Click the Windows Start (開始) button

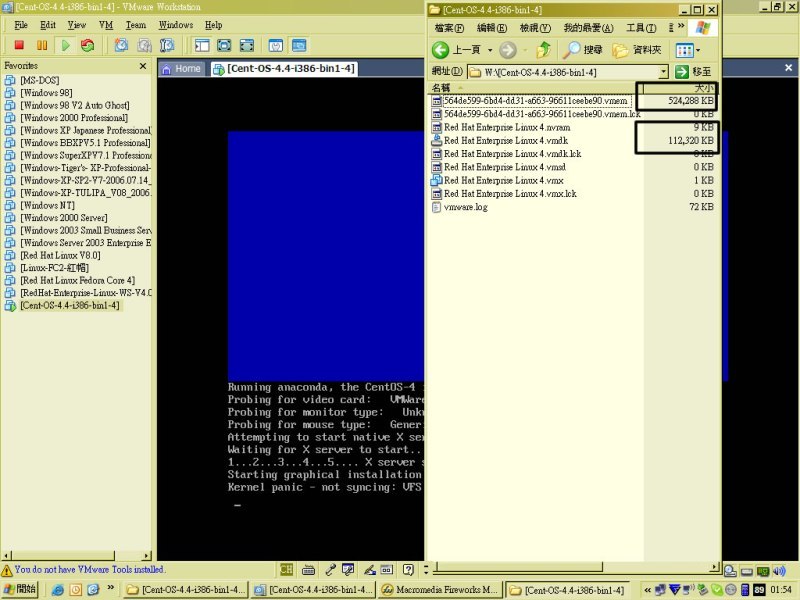coord(20,590)
